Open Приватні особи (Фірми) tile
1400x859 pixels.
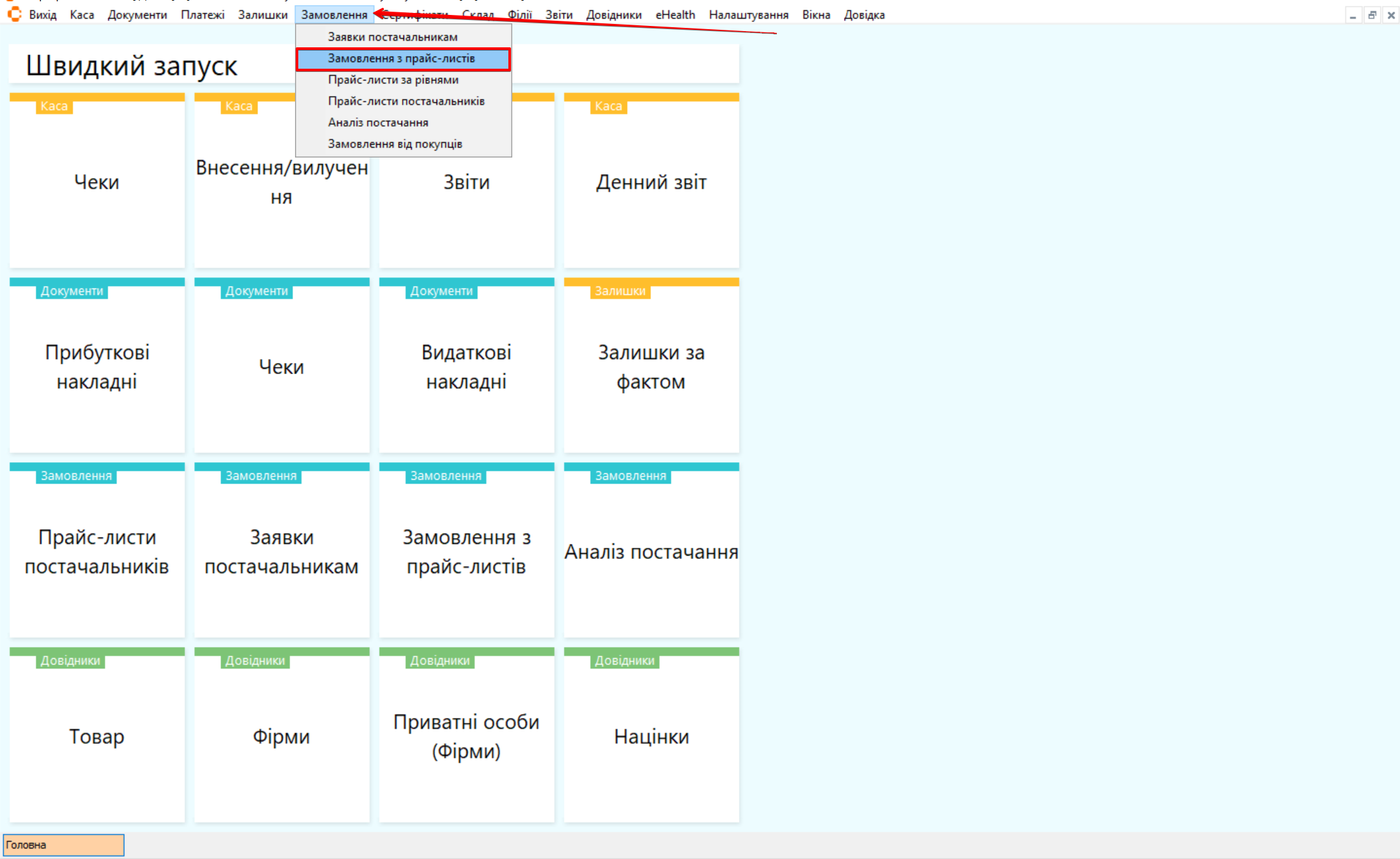[x=466, y=736]
